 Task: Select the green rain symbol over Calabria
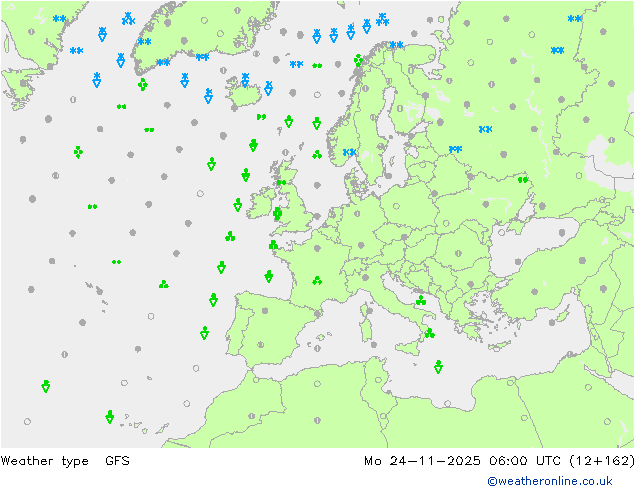[429, 333]
